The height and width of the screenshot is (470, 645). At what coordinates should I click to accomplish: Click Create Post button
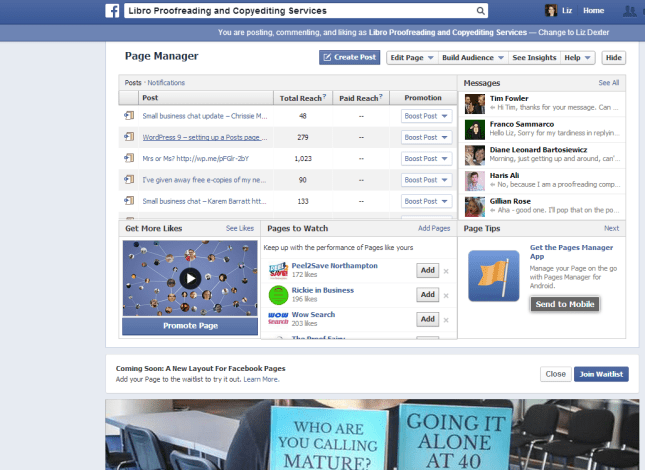tap(349, 58)
